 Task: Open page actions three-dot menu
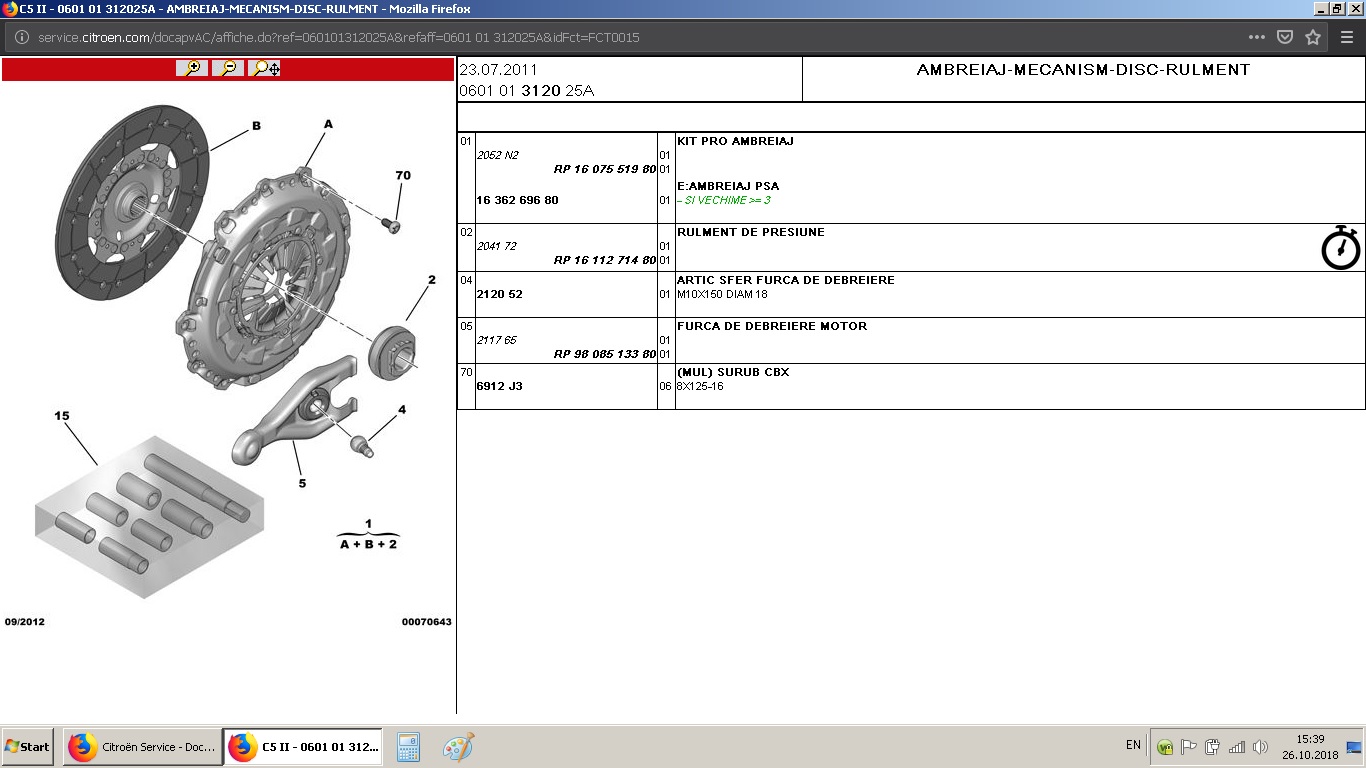1257,37
